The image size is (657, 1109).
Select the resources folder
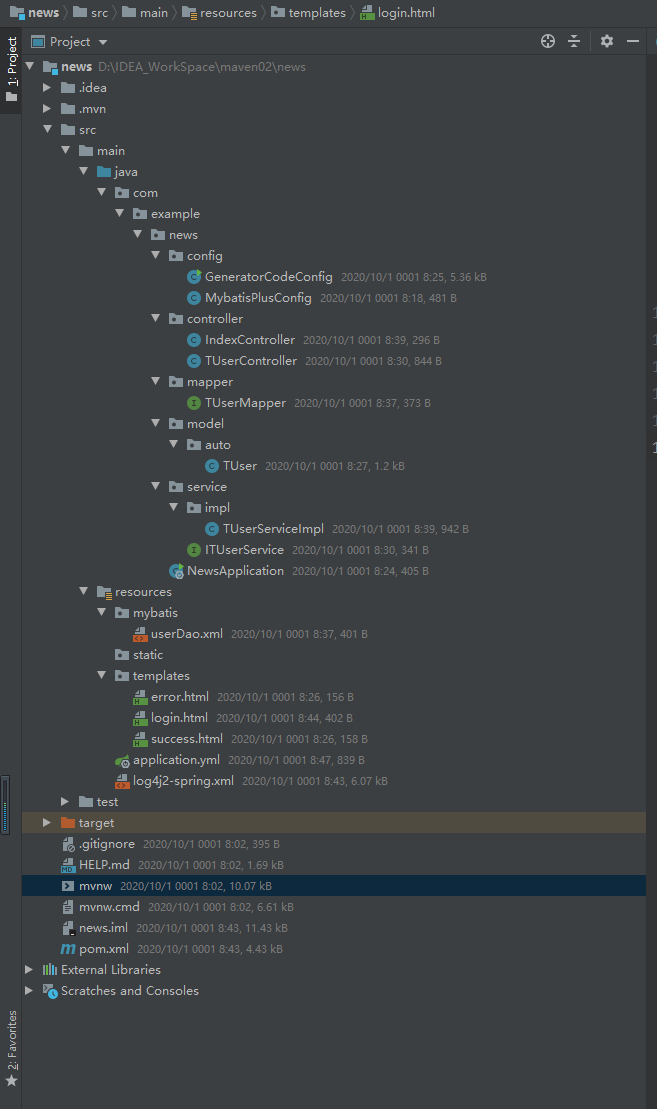point(143,591)
